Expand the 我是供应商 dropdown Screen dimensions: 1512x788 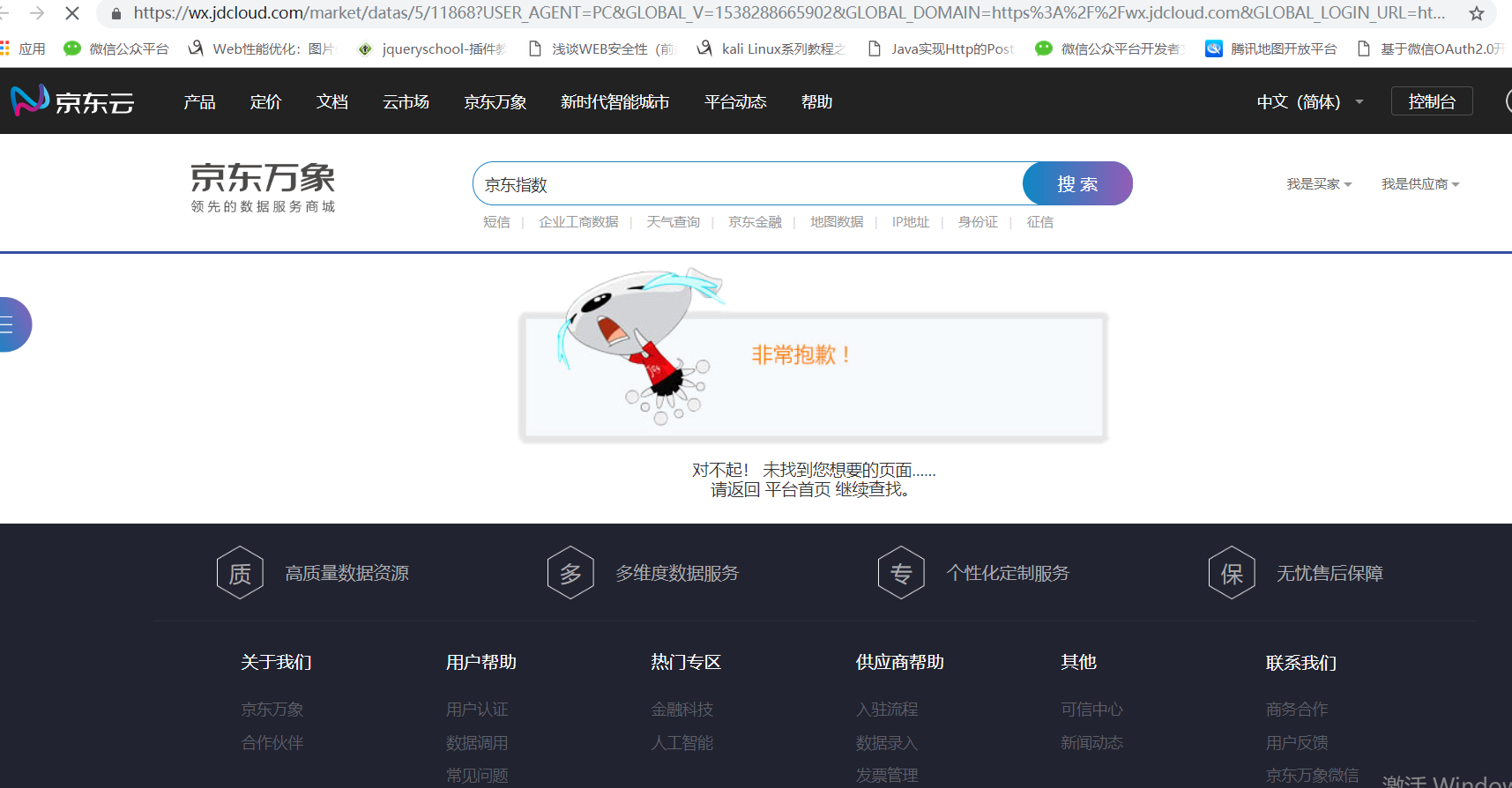tap(1420, 184)
